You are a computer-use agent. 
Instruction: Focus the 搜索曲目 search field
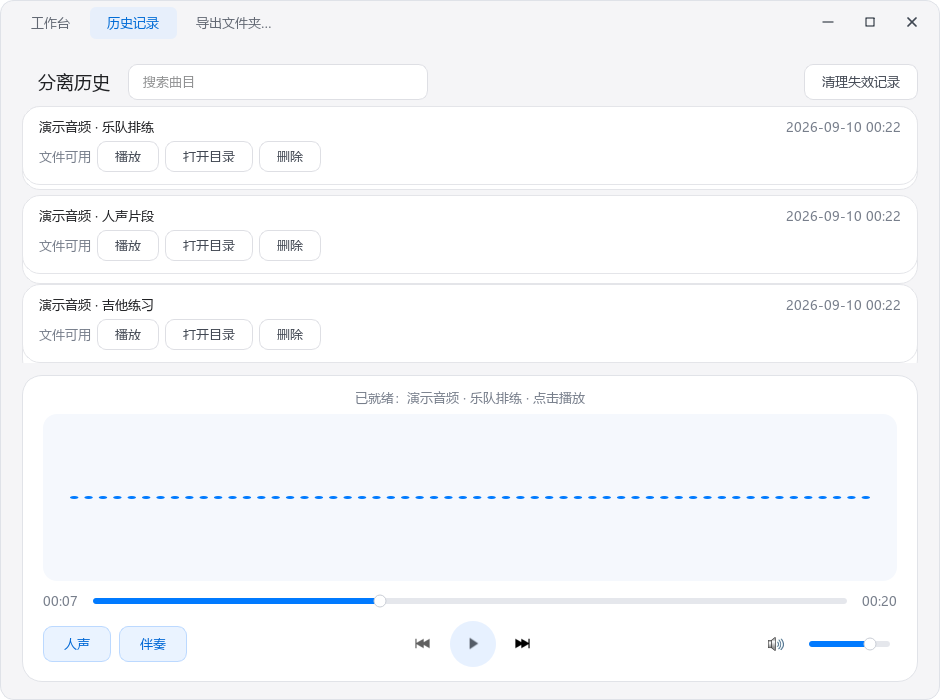278,82
